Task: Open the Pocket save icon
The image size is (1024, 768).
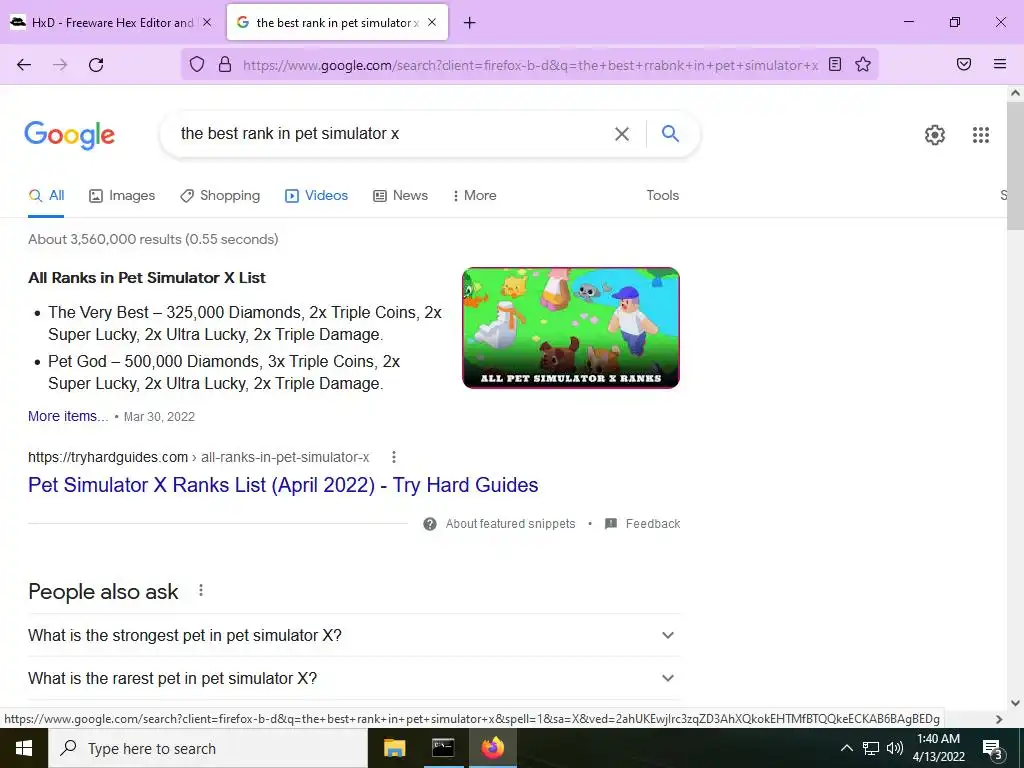Action: [964, 64]
